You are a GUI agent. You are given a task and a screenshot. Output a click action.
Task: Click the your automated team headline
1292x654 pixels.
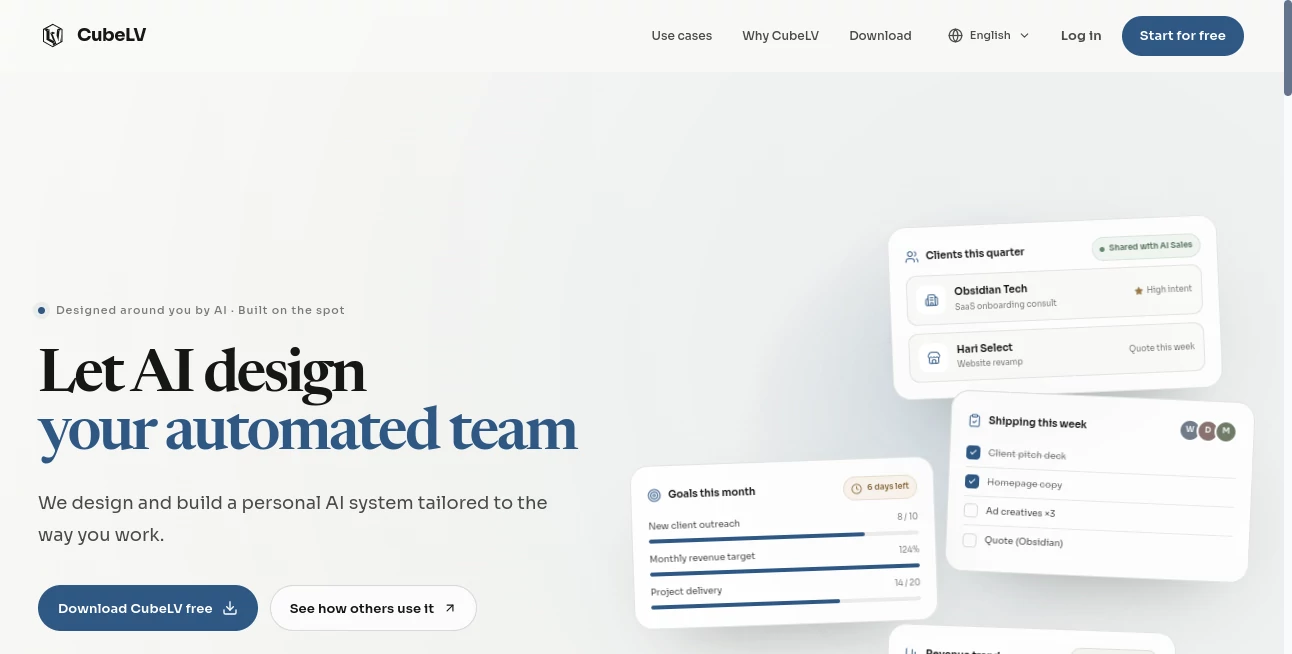(x=308, y=431)
